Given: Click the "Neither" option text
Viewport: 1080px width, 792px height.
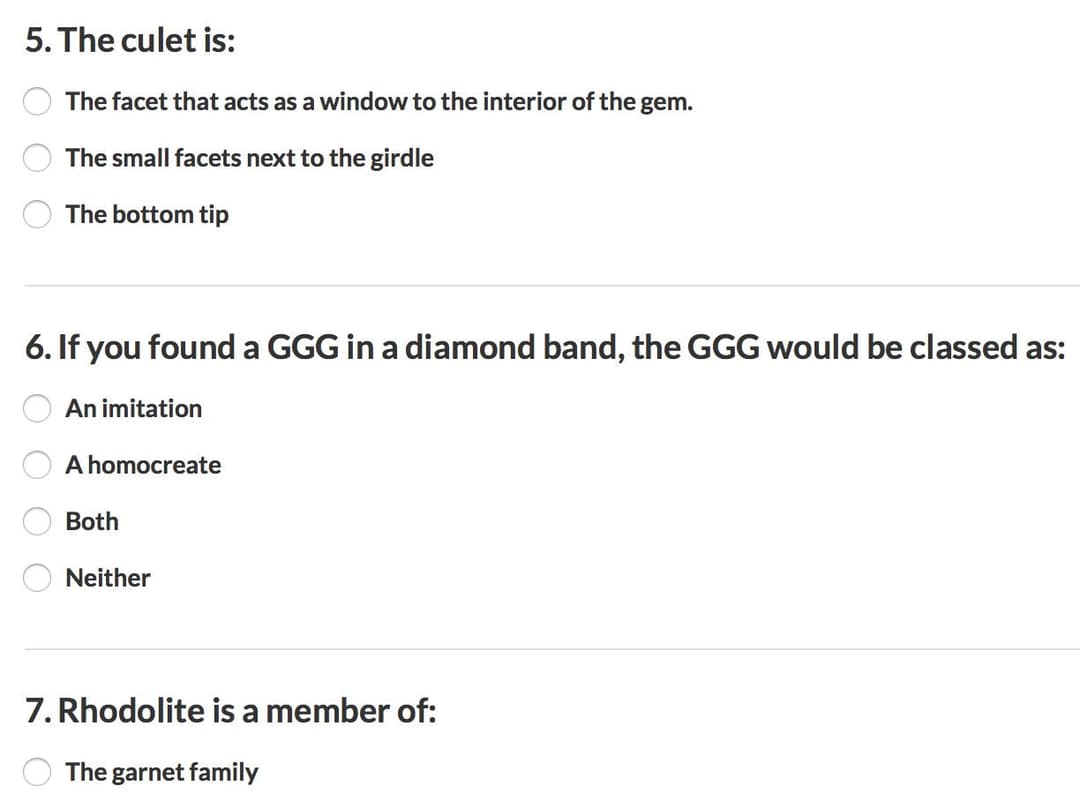Looking at the screenshot, I should (x=106, y=577).
